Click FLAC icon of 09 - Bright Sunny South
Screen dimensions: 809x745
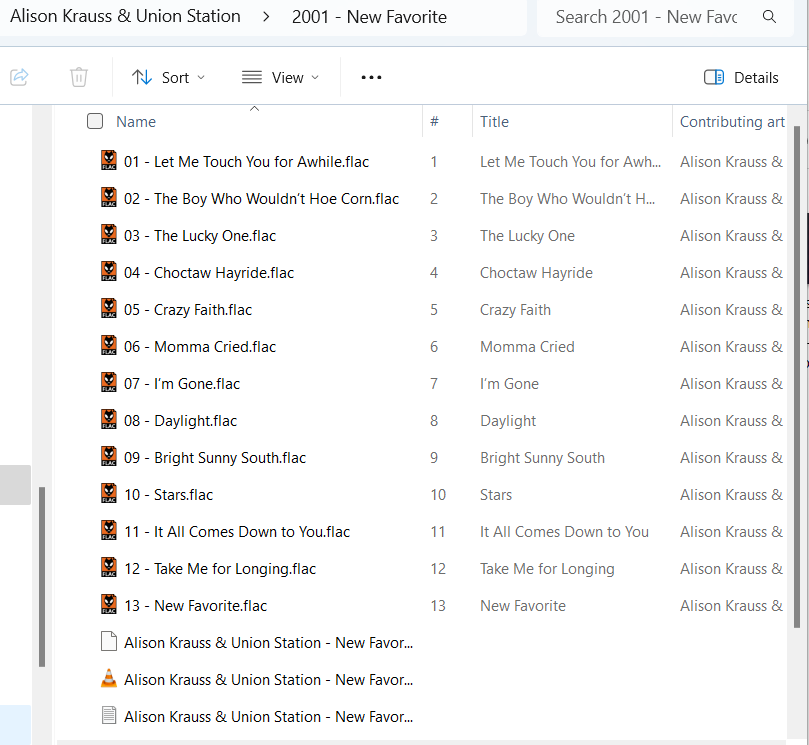(109, 457)
